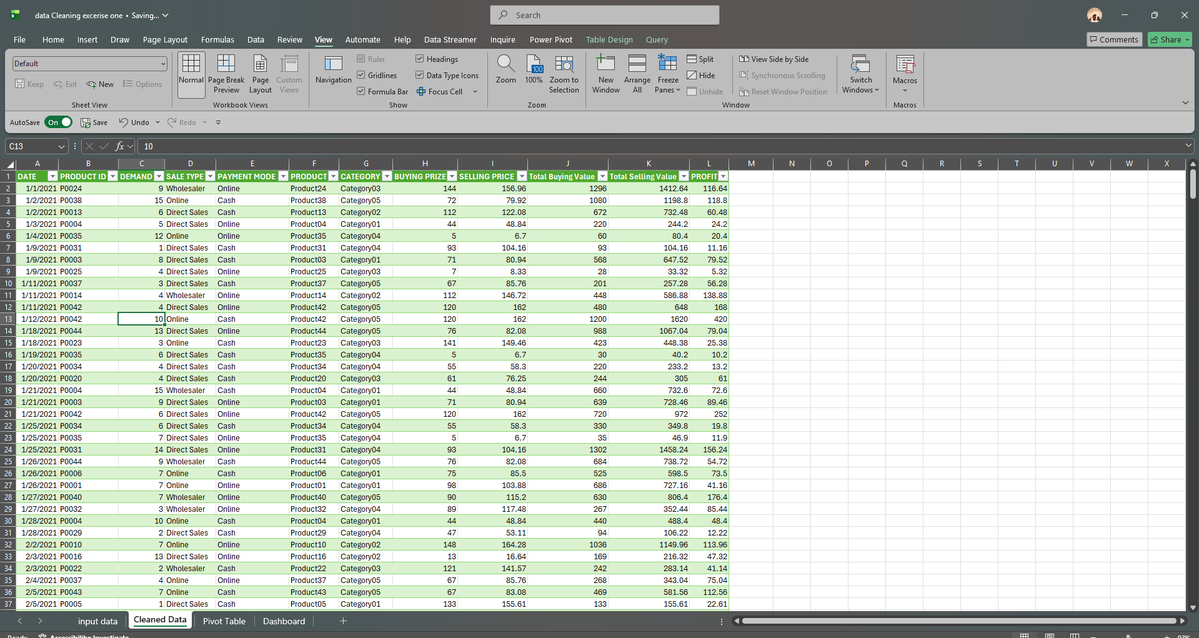Image resolution: width=1199 pixels, height=638 pixels.
Task: Switch to Normal workbook view
Action: (191, 74)
